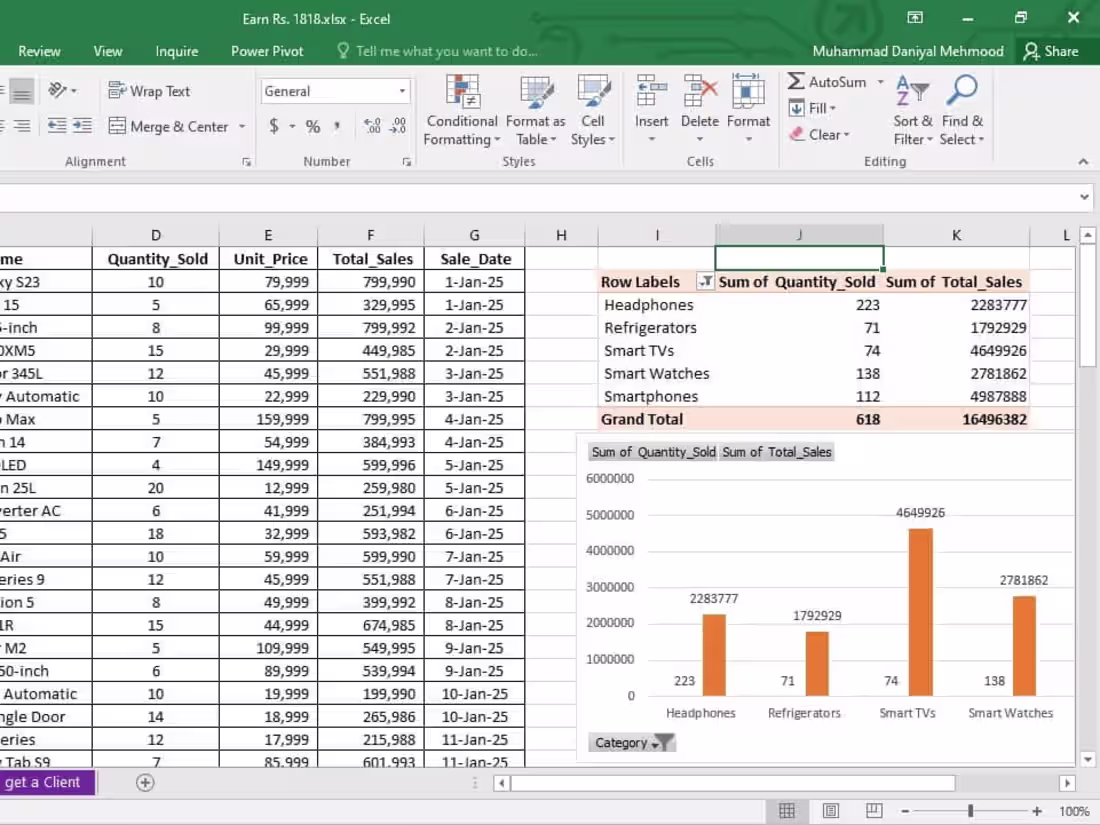Open the Power Pivot tab
The height and width of the screenshot is (825, 1100).
pyautogui.click(x=267, y=51)
